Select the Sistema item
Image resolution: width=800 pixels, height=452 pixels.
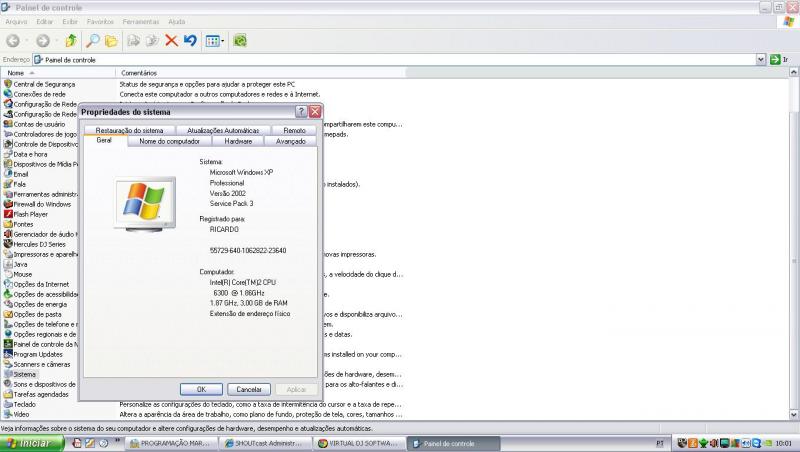(x=20, y=374)
